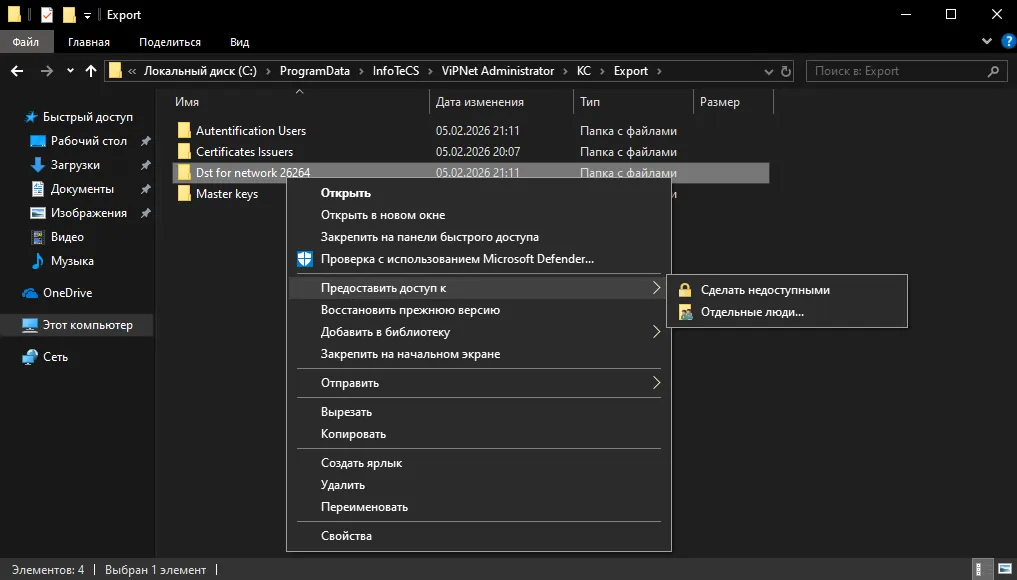Viewport: 1017px width, 580px height.
Task: Open the Поделиться ribbon tab
Action: tap(170, 42)
